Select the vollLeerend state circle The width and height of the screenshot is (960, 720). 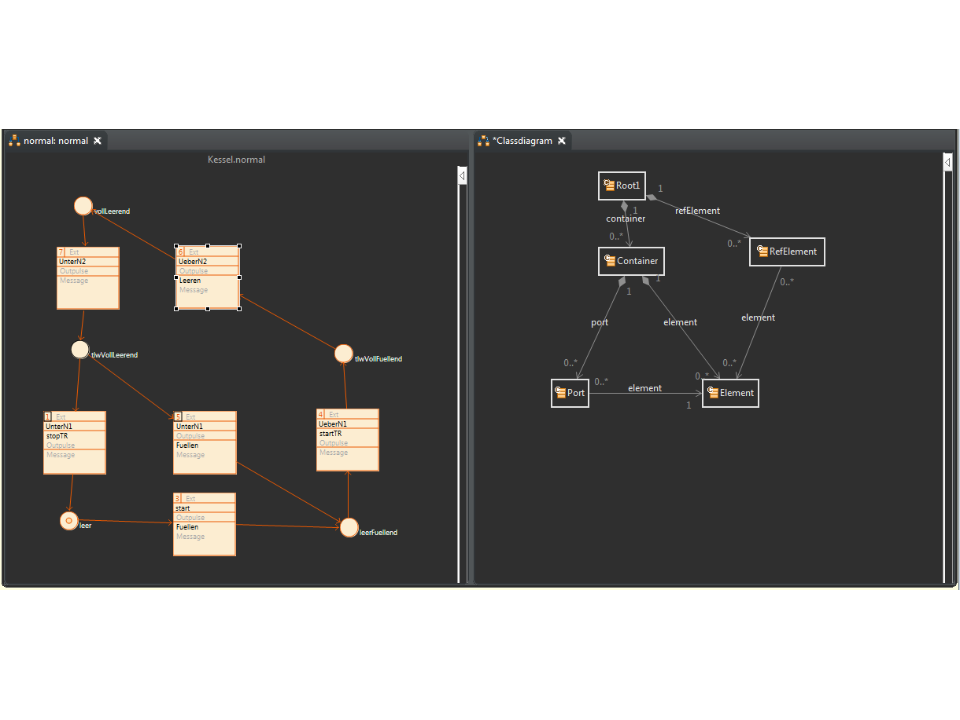coord(83,206)
